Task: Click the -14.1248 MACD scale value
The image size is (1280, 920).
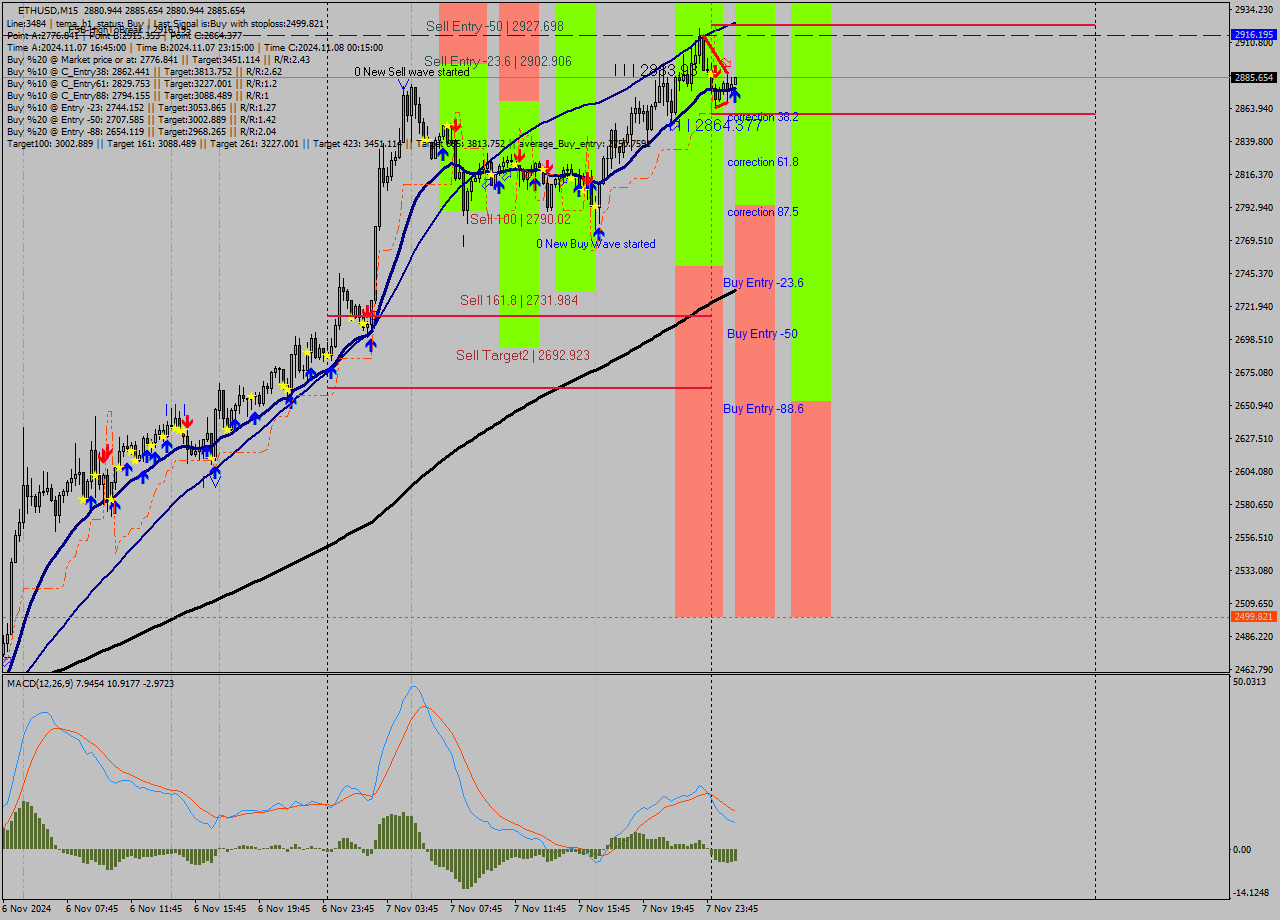Action: 1252,894
